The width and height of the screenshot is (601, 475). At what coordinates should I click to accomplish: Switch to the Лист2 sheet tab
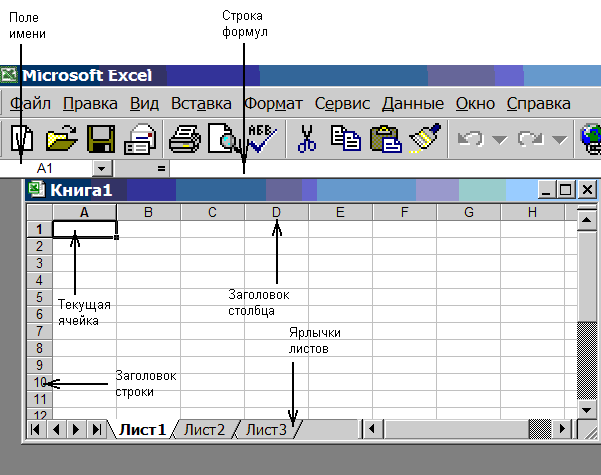tap(204, 429)
